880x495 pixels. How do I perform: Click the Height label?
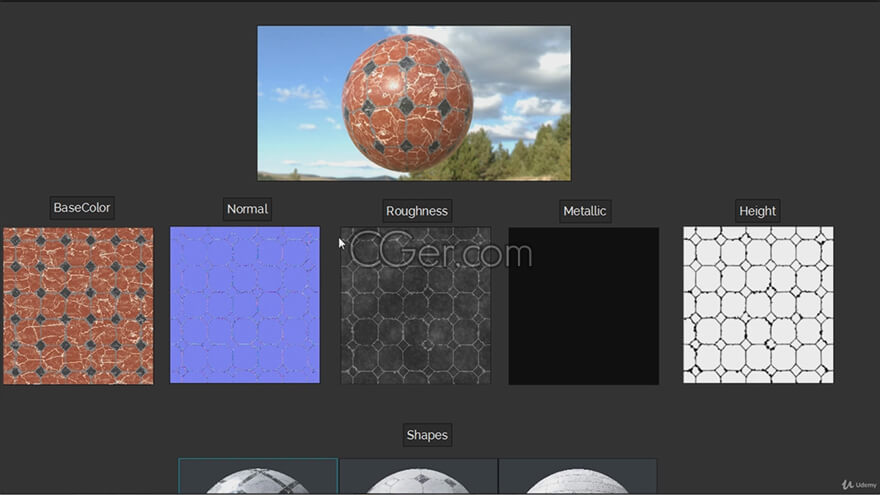tap(757, 211)
